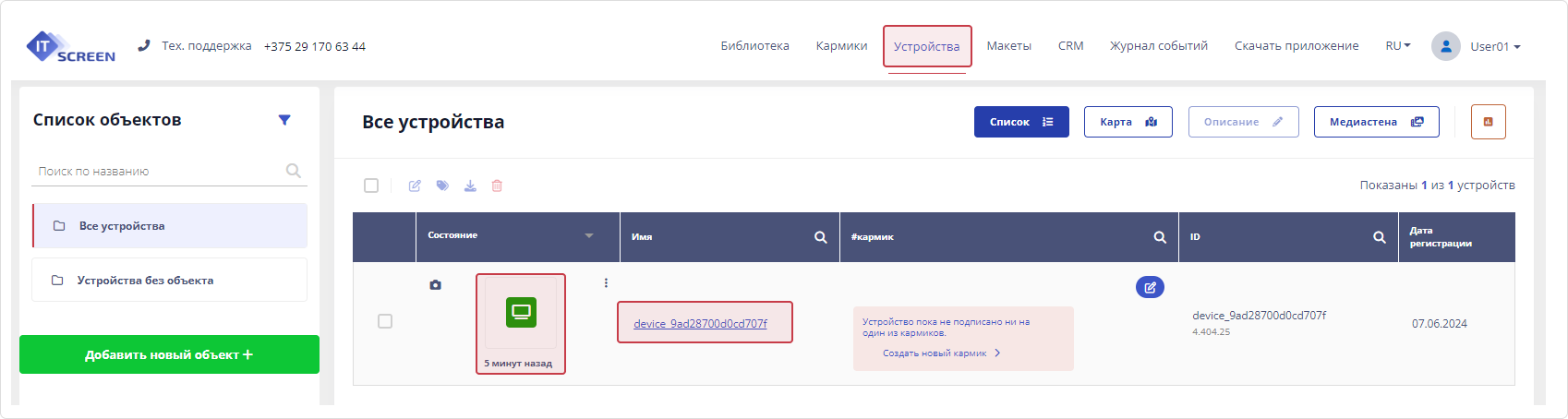Open the Состояние column sort dropdown

[x=589, y=235]
